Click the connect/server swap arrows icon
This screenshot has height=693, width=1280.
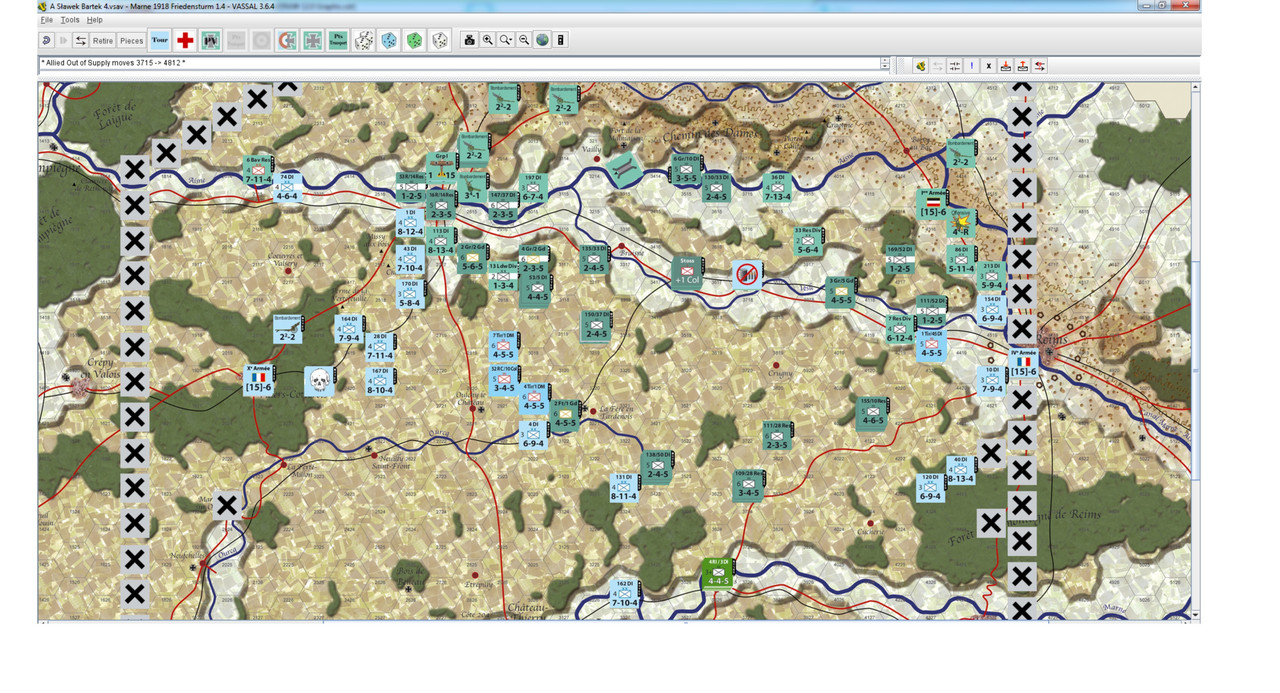coord(82,40)
